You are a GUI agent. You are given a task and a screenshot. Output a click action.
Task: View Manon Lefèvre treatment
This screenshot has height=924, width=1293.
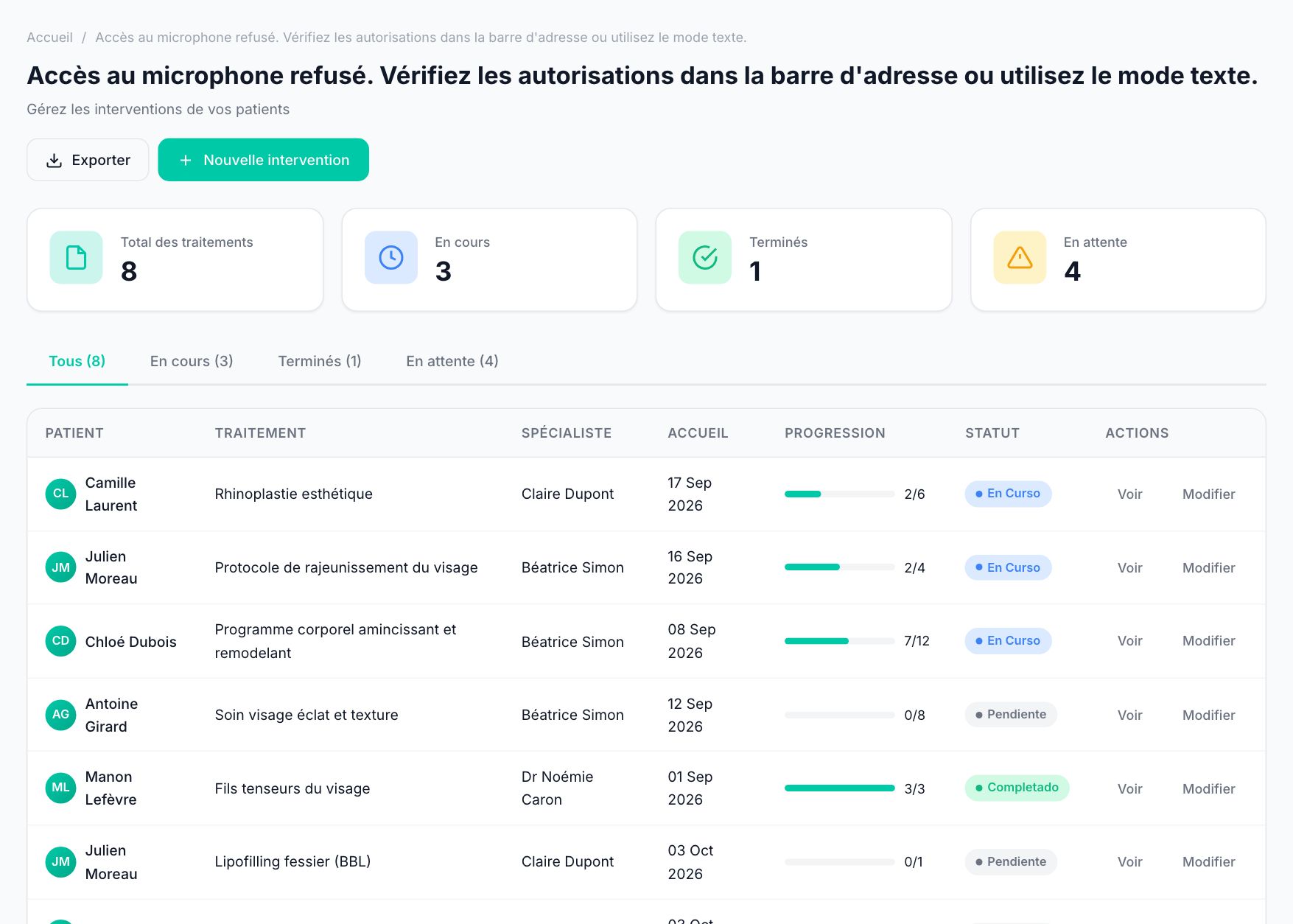click(1129, 789)
